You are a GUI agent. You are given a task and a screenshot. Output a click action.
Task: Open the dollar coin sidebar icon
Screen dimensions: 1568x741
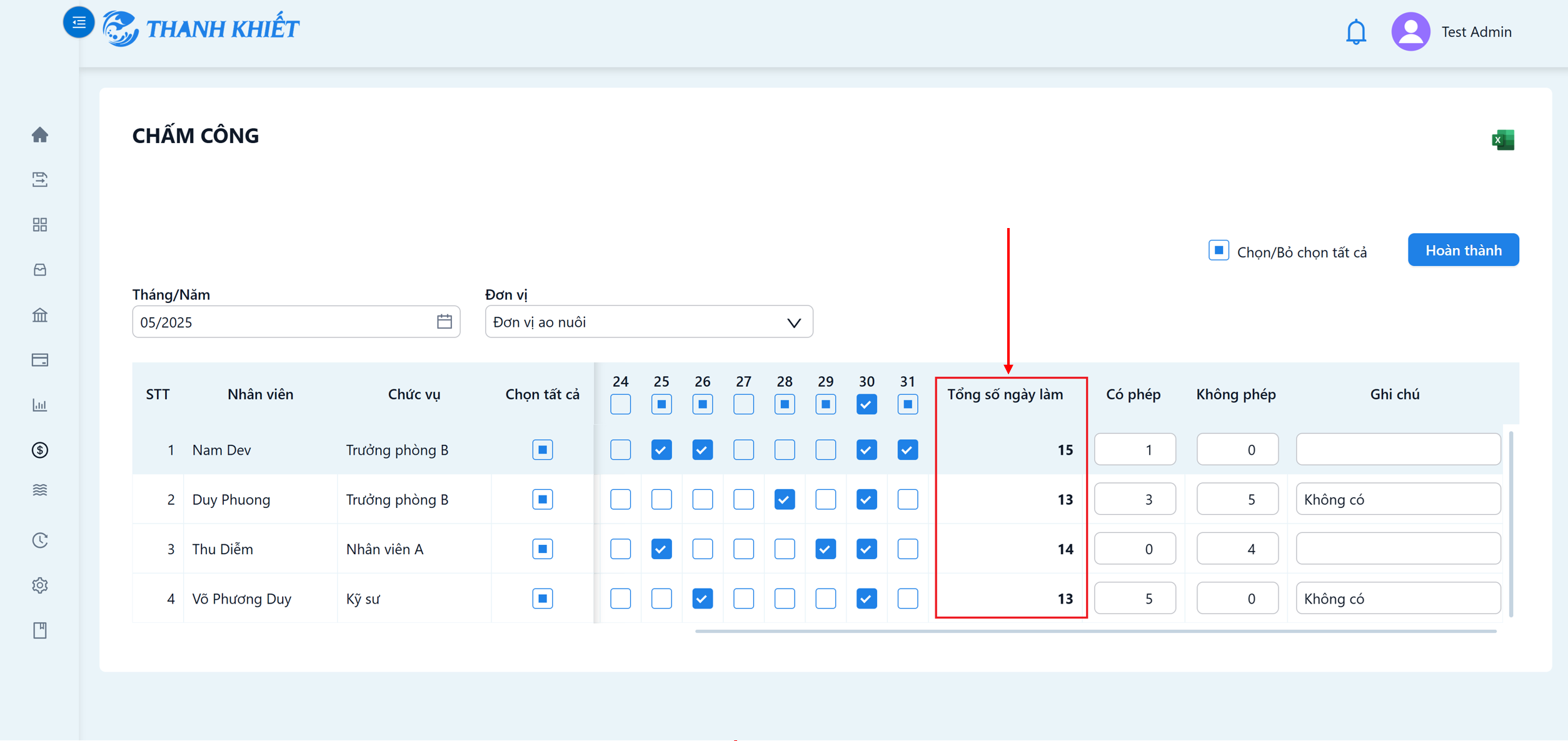click(40, 450)
